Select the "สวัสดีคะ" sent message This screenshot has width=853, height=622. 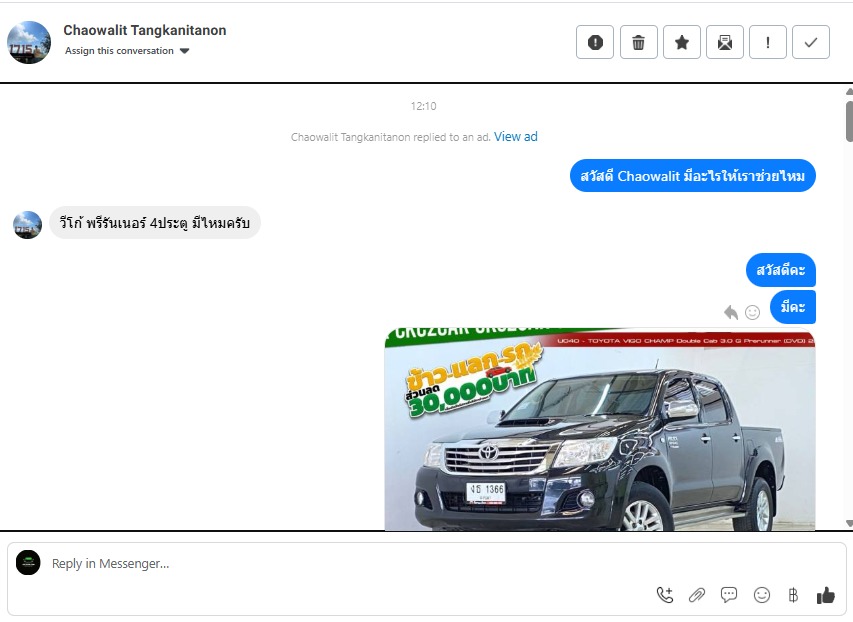click(781, 270)
